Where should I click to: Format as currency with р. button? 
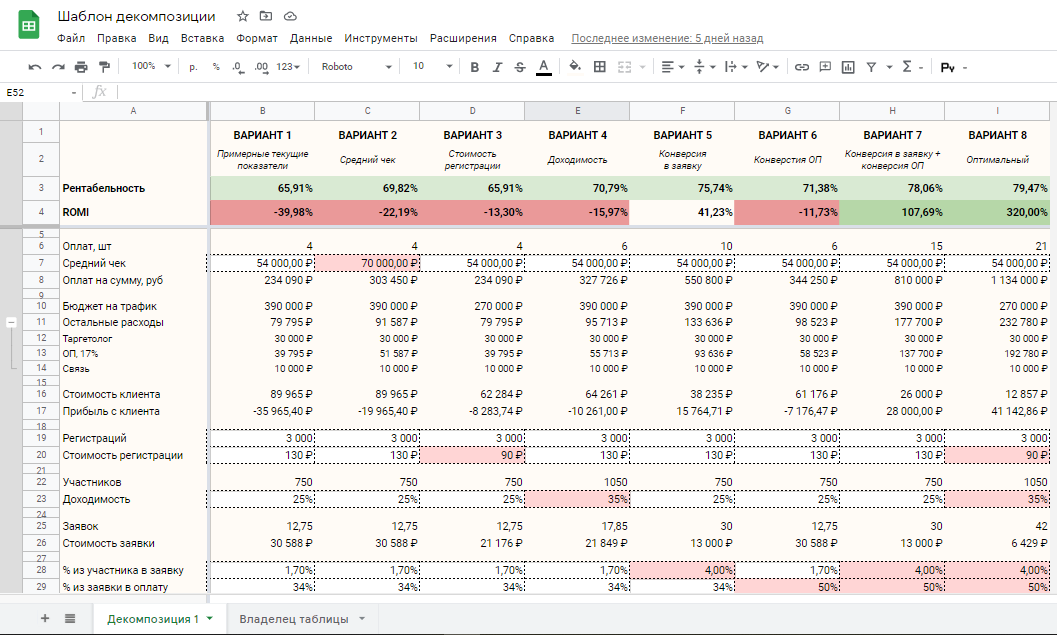(193, 67)
